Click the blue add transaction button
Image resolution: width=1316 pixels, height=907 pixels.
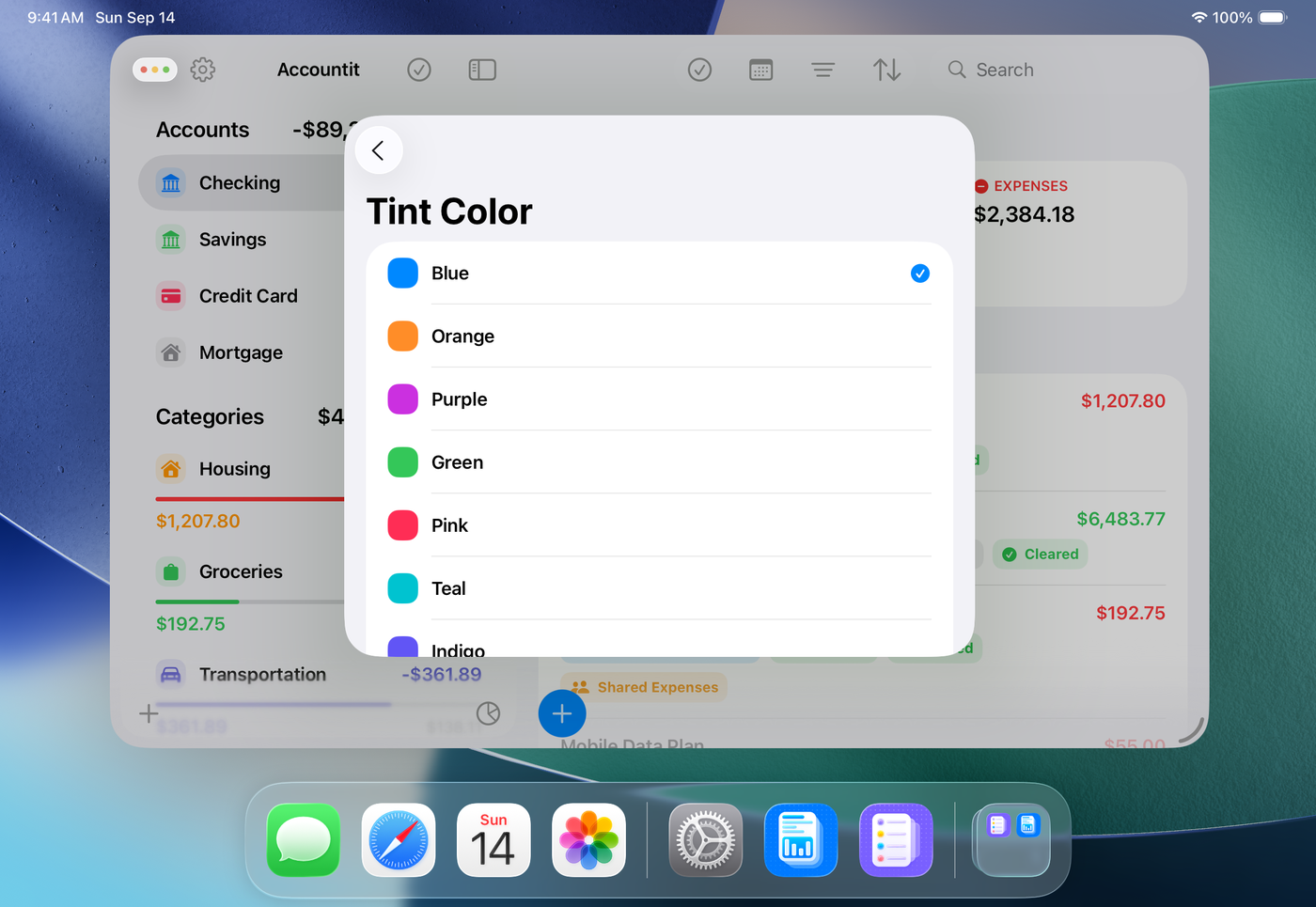[562, 714]
